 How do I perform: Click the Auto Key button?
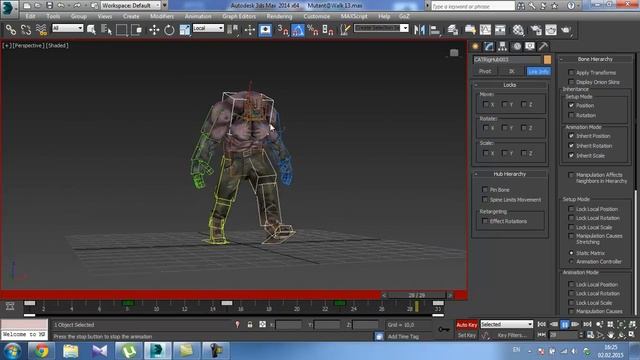467,325
